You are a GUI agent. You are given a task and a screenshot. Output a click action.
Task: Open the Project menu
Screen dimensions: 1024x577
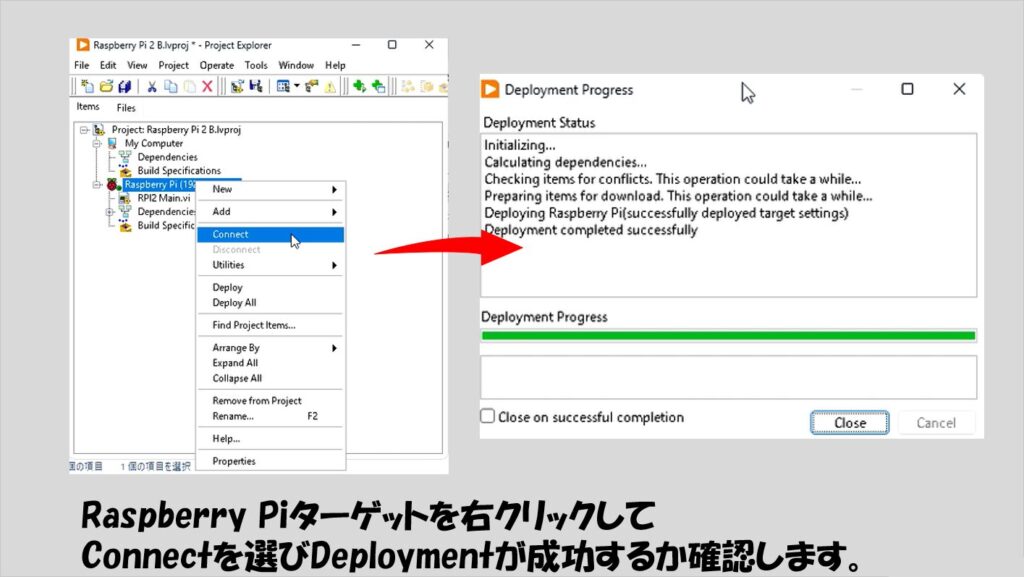tap(174, 65)
